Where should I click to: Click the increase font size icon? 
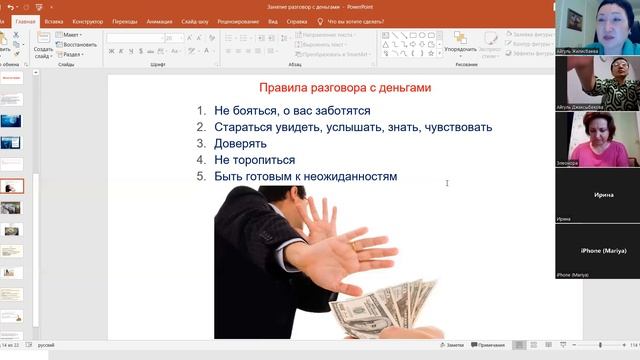pyautogui.click(x=189, y=38)
